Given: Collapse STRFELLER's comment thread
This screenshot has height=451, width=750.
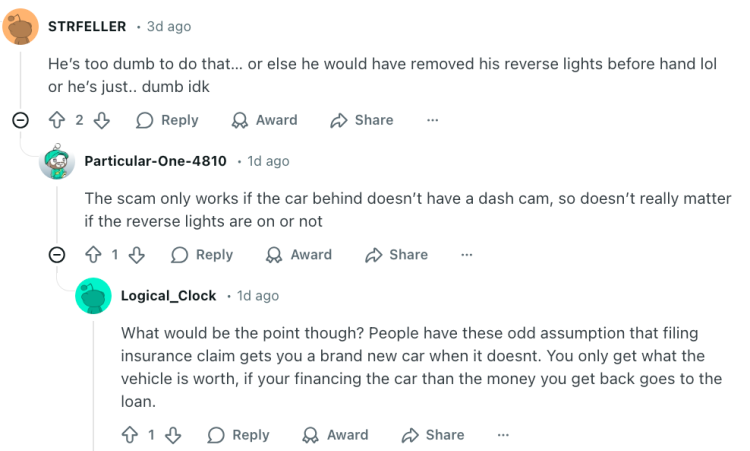Looking at the screenshot, I should tap(20, 120).
